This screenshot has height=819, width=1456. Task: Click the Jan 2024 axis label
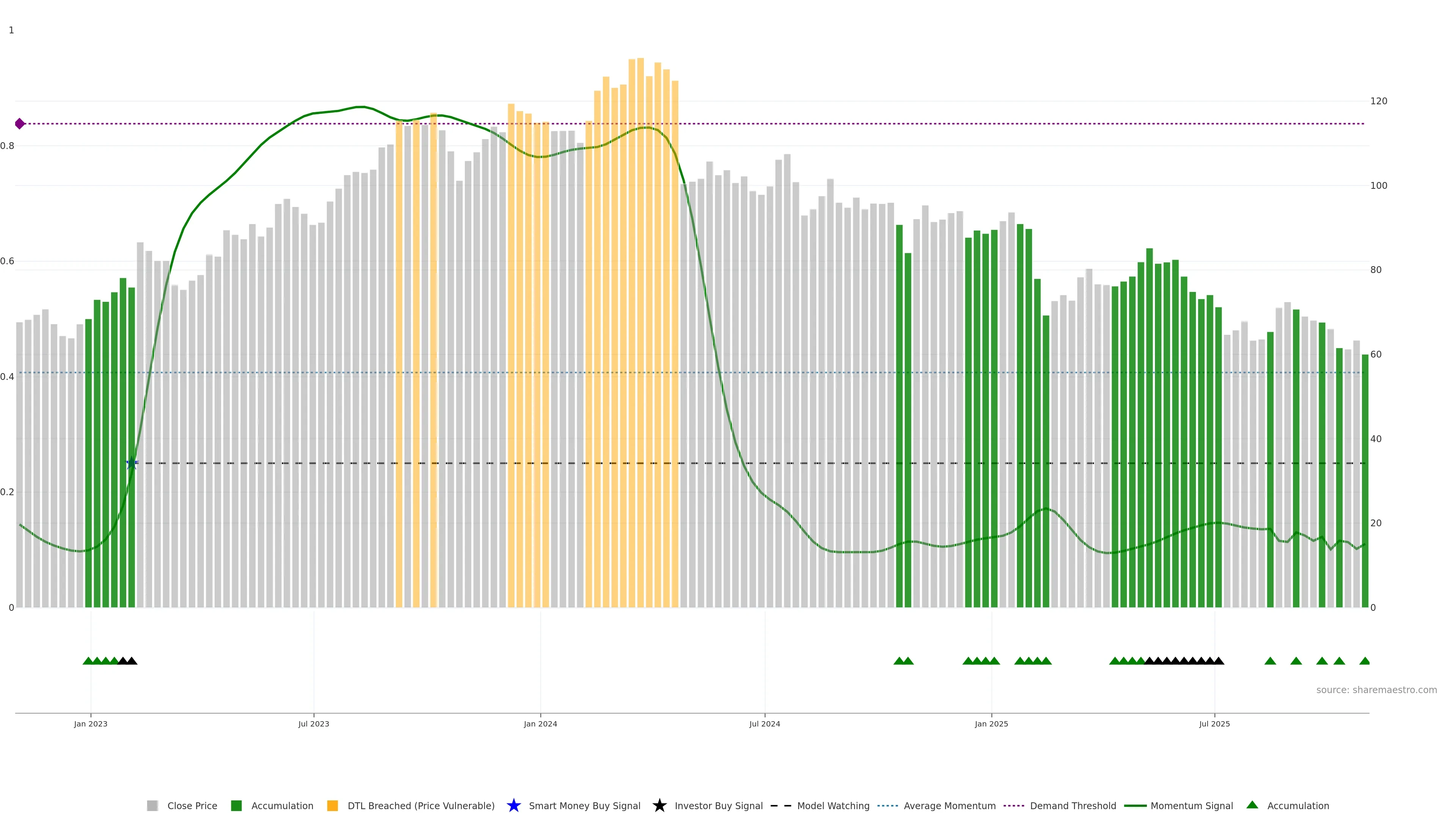click(x=540, y=723)
